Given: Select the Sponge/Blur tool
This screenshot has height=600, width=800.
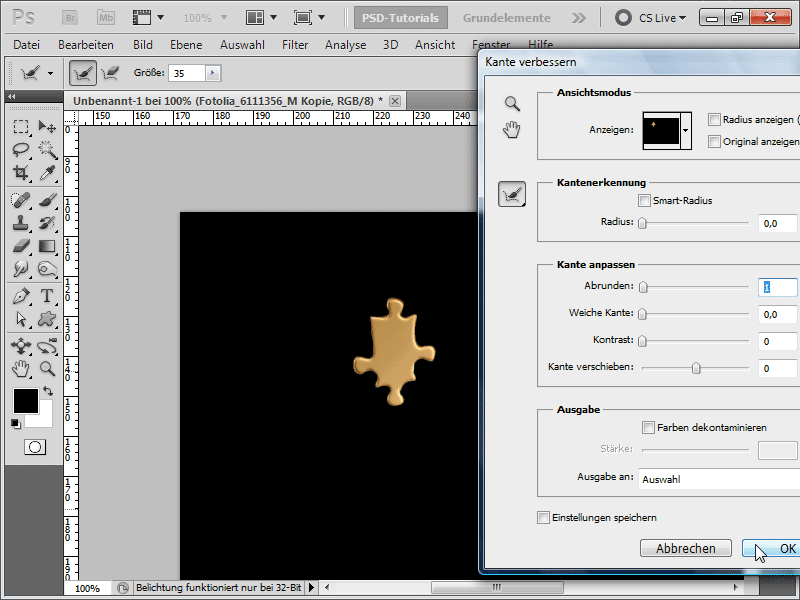Looking at the screenshot, I should click(x=47, y=269).
